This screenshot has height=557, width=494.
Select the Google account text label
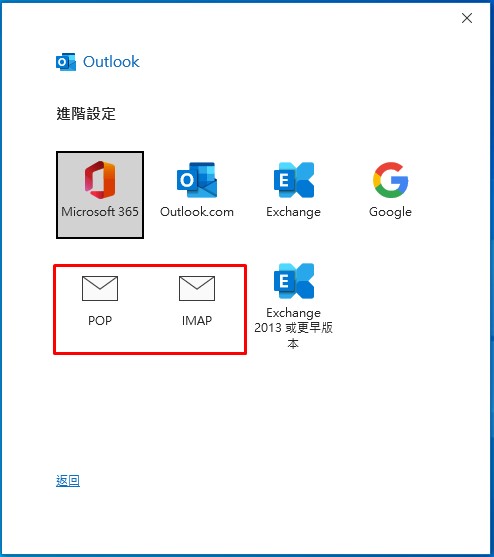pyautogui.click(x=390, y=212)
